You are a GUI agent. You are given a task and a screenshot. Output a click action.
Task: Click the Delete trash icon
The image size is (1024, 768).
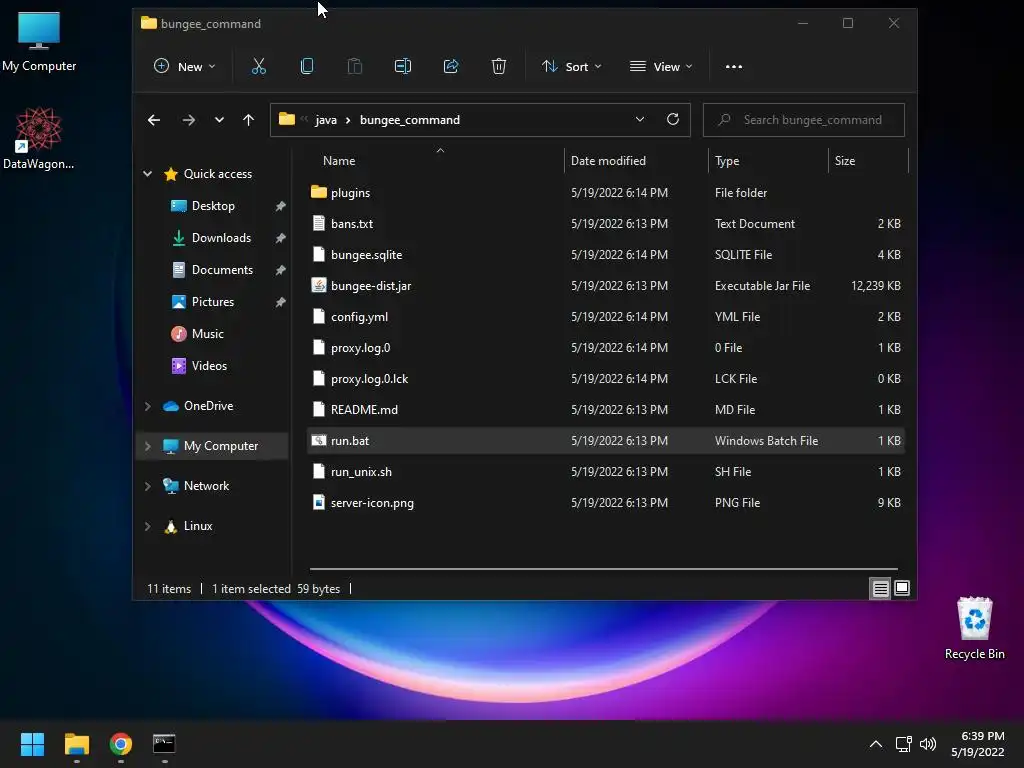[x=499, y=66]
